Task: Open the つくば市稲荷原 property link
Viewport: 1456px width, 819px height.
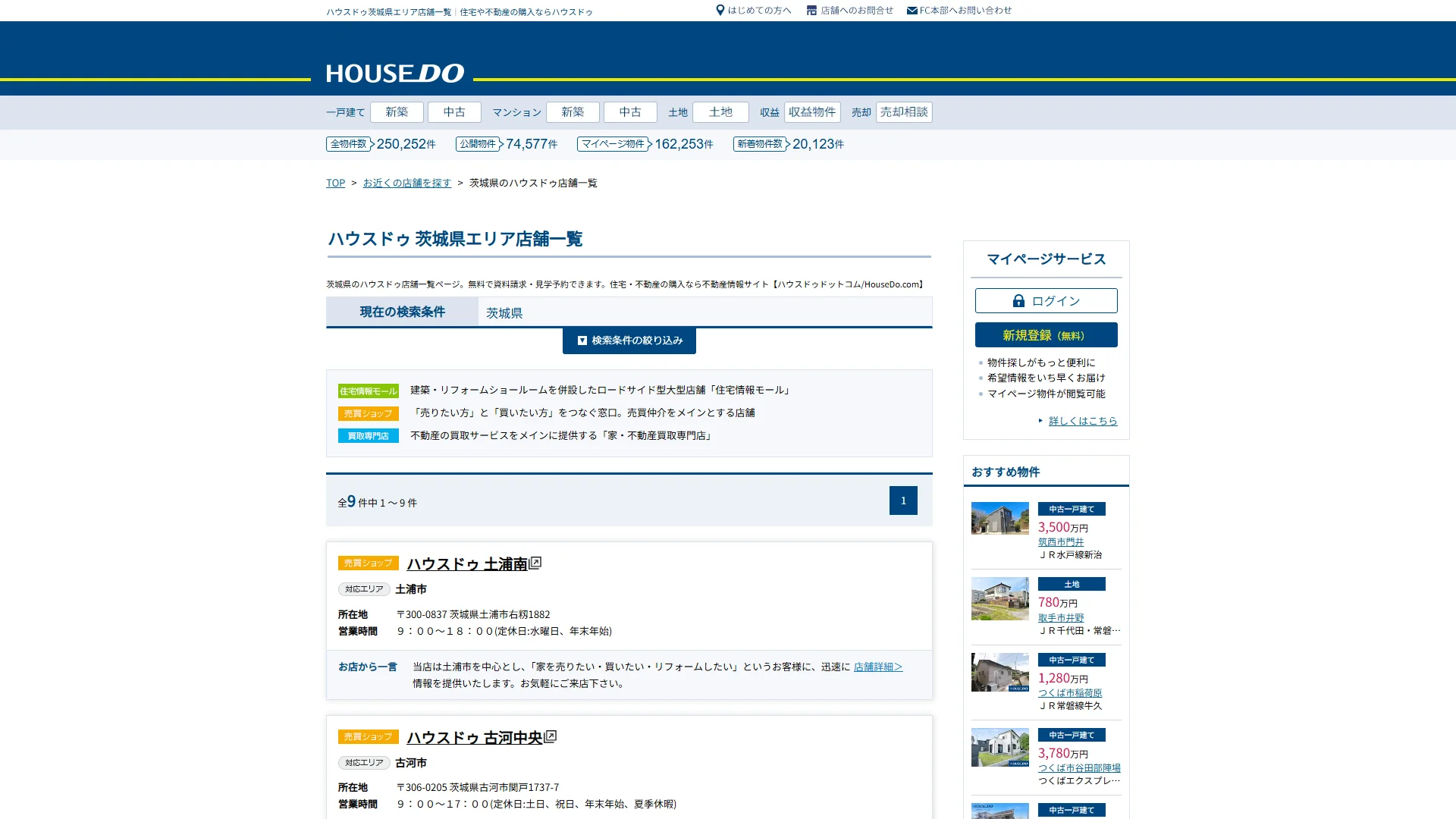Action: [1070, 693]
